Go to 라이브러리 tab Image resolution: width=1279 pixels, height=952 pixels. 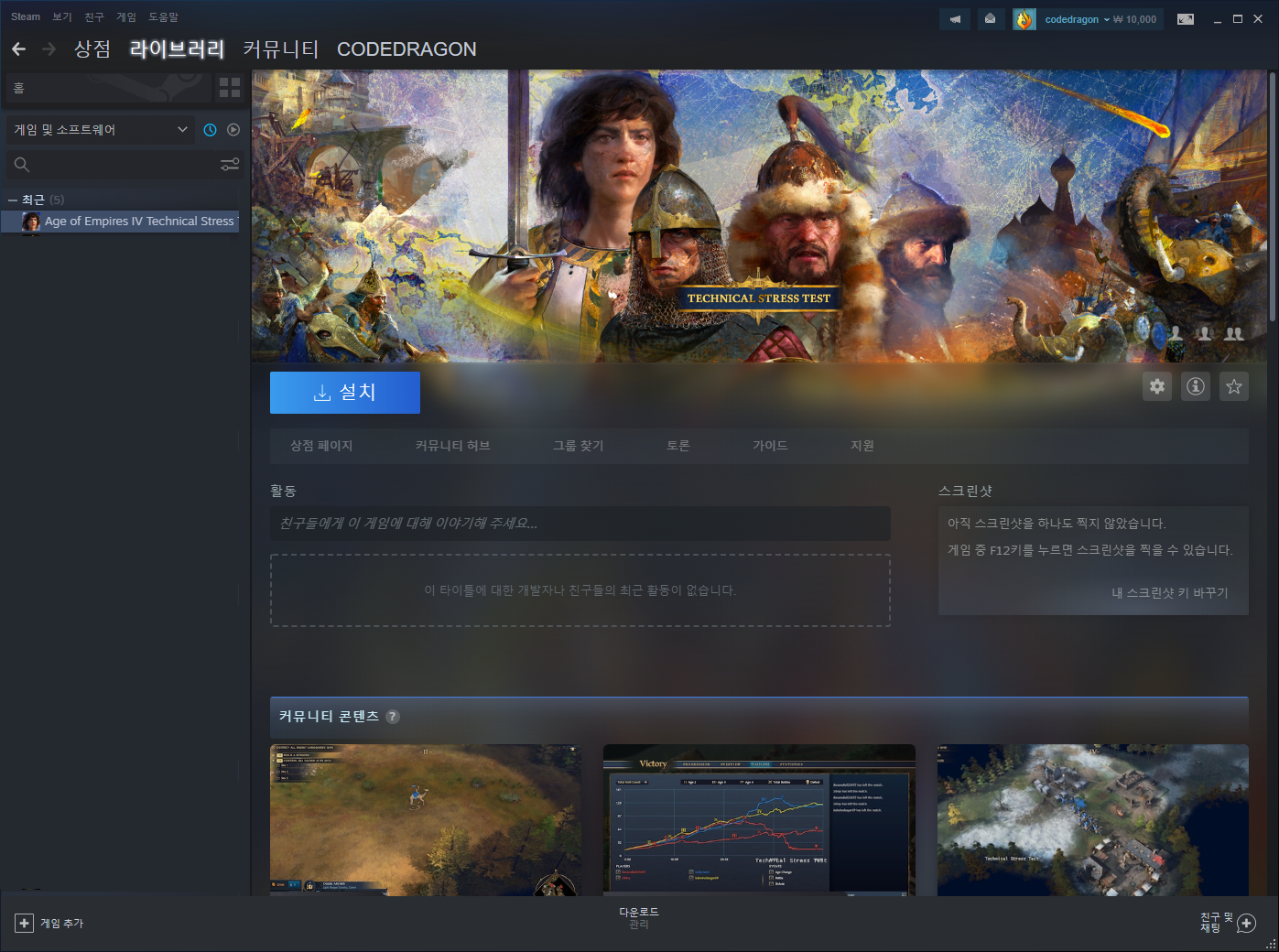(178, 49)
